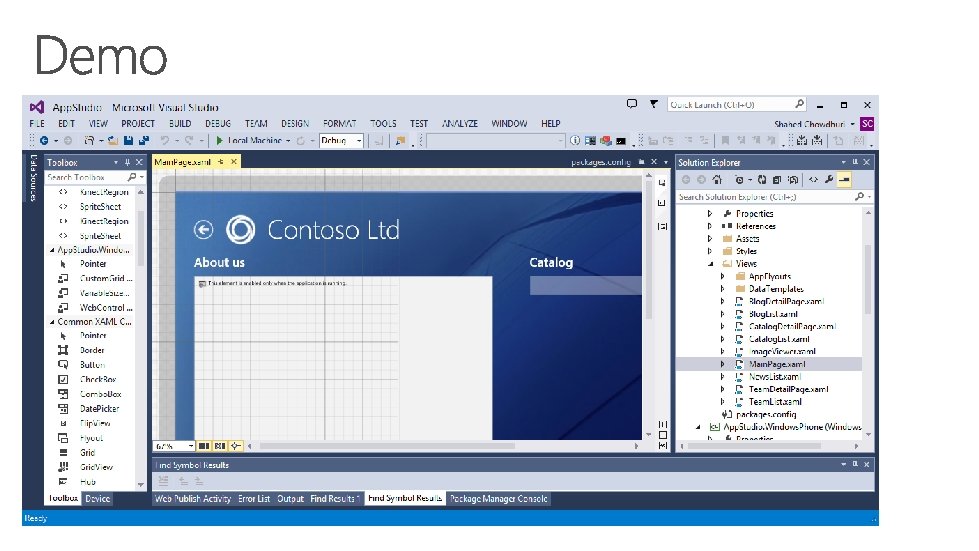
Task: Toggle snap to gridlines button
Action: pos(220,446)
